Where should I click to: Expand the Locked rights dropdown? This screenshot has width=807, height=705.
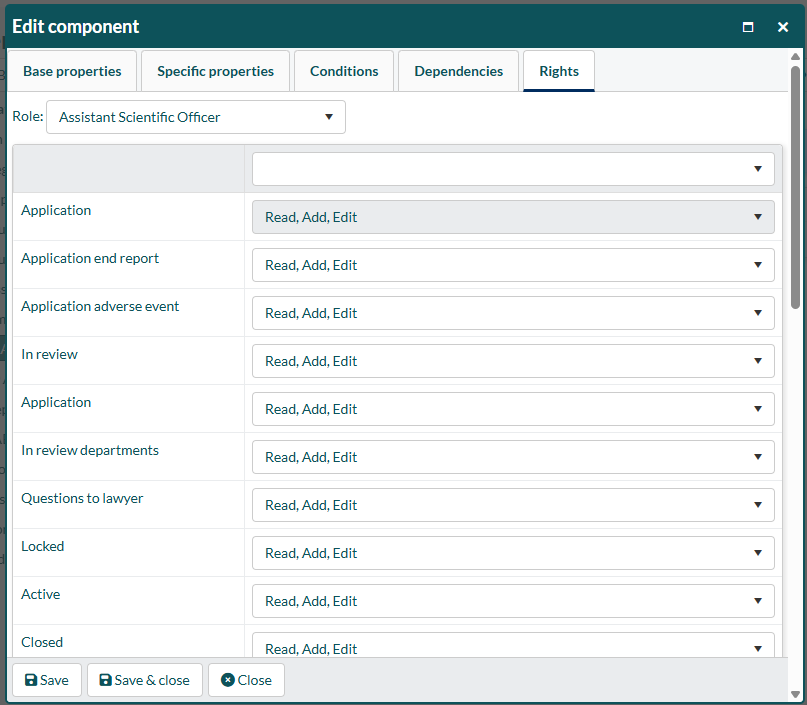(513, 553)
